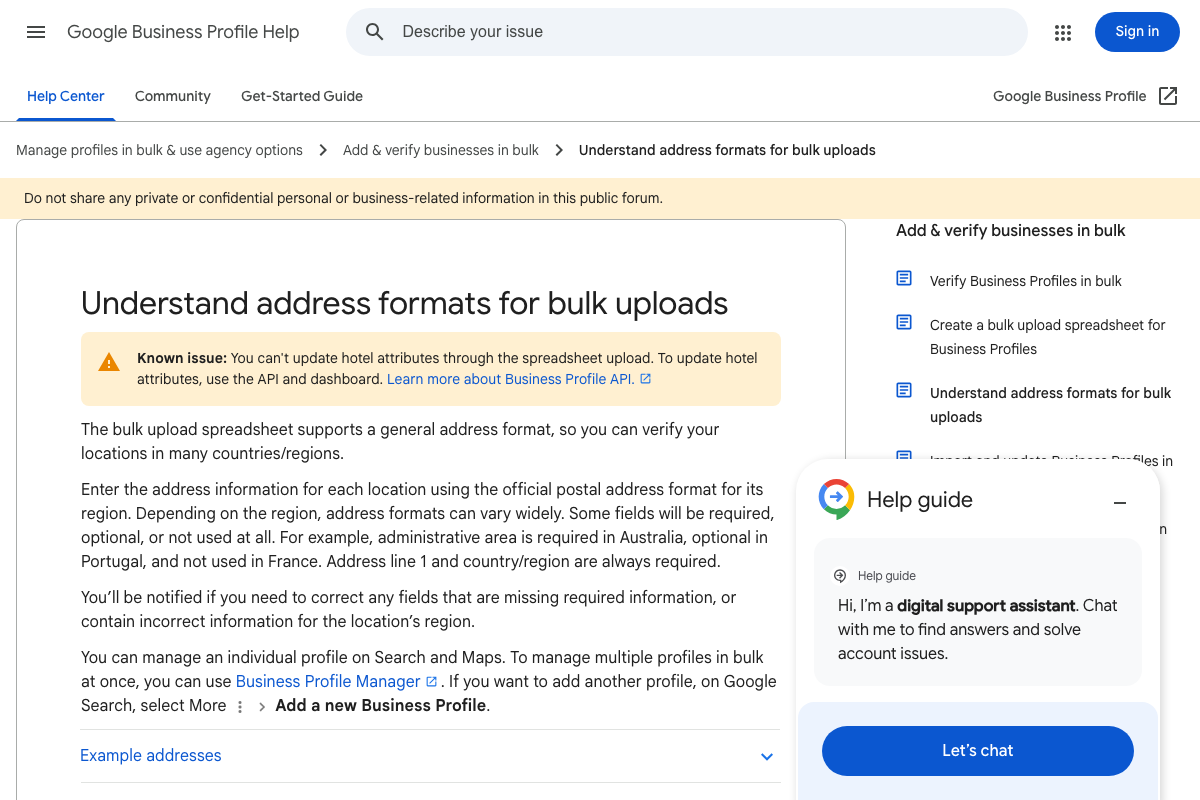Click the privacy notice banner text
The height and width of the screenshot is (800, 1200).
tap(343, 198)
